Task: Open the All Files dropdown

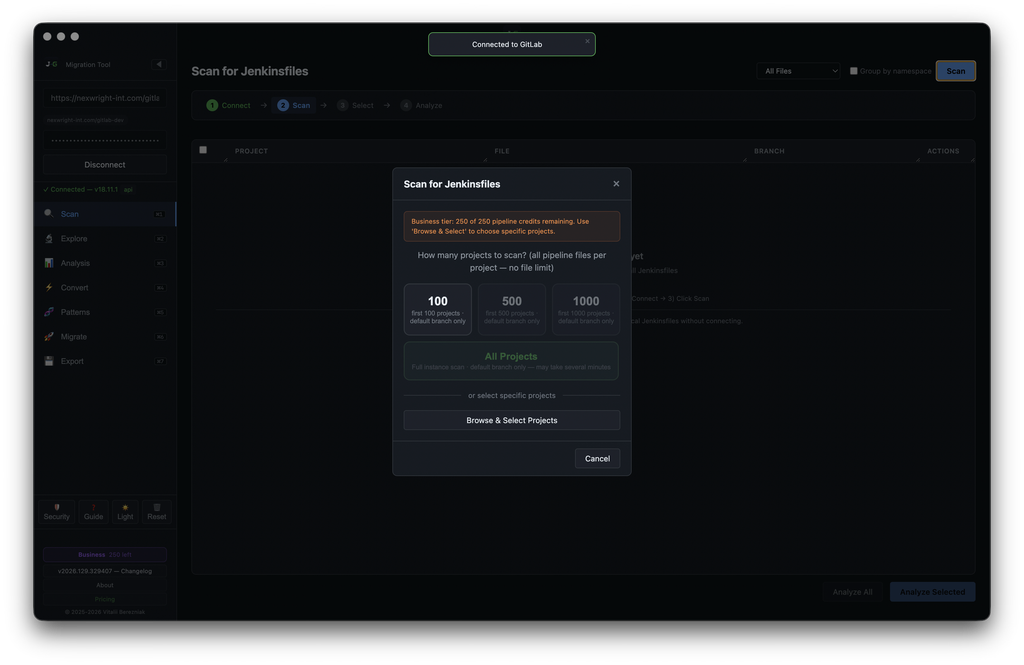Action: pyautogui.click(x=799, y=71)
